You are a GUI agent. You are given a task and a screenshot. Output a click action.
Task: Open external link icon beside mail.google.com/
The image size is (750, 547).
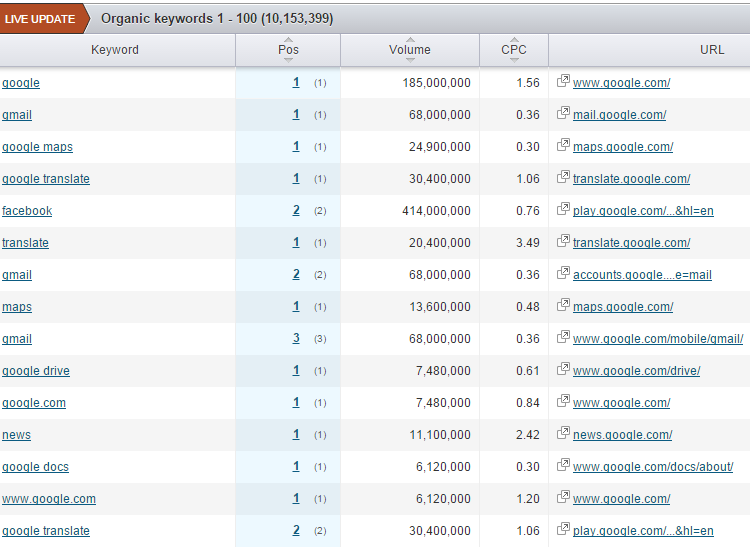[563, 113]
